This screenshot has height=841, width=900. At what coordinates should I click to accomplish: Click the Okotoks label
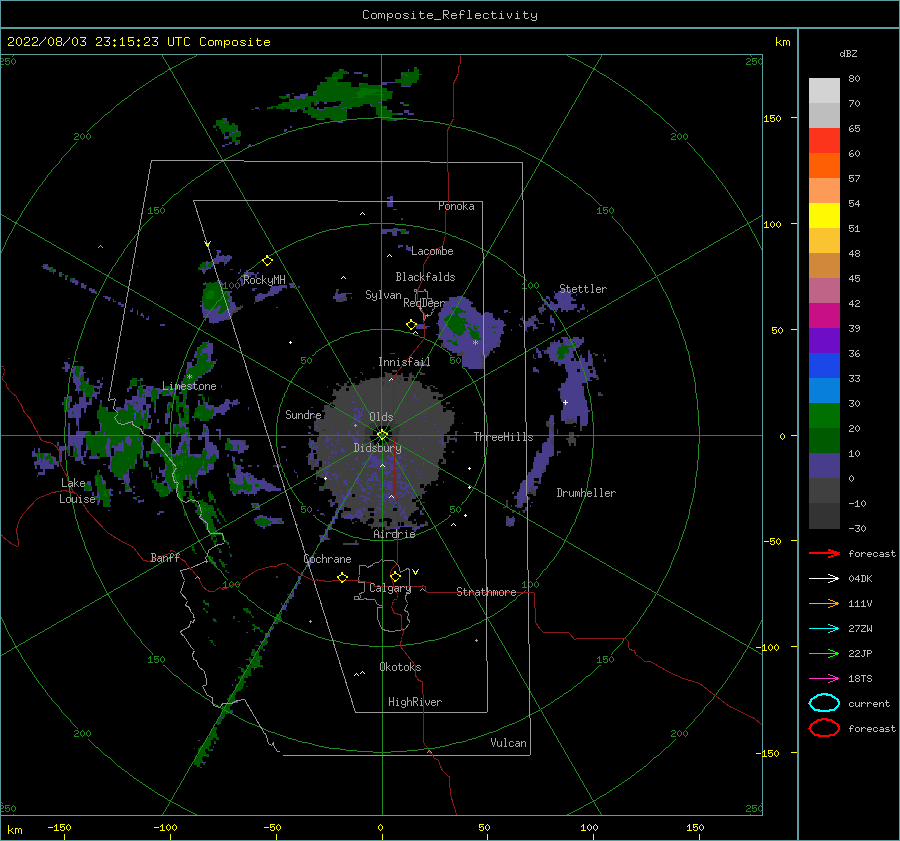point(400,667)
